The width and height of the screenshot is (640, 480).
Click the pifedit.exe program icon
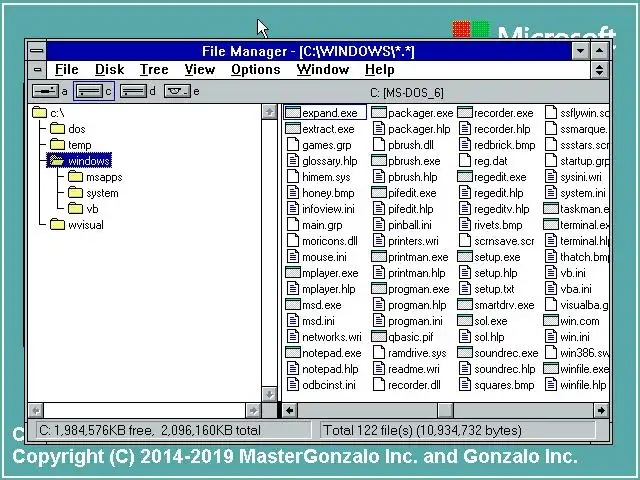coord(379,193)
